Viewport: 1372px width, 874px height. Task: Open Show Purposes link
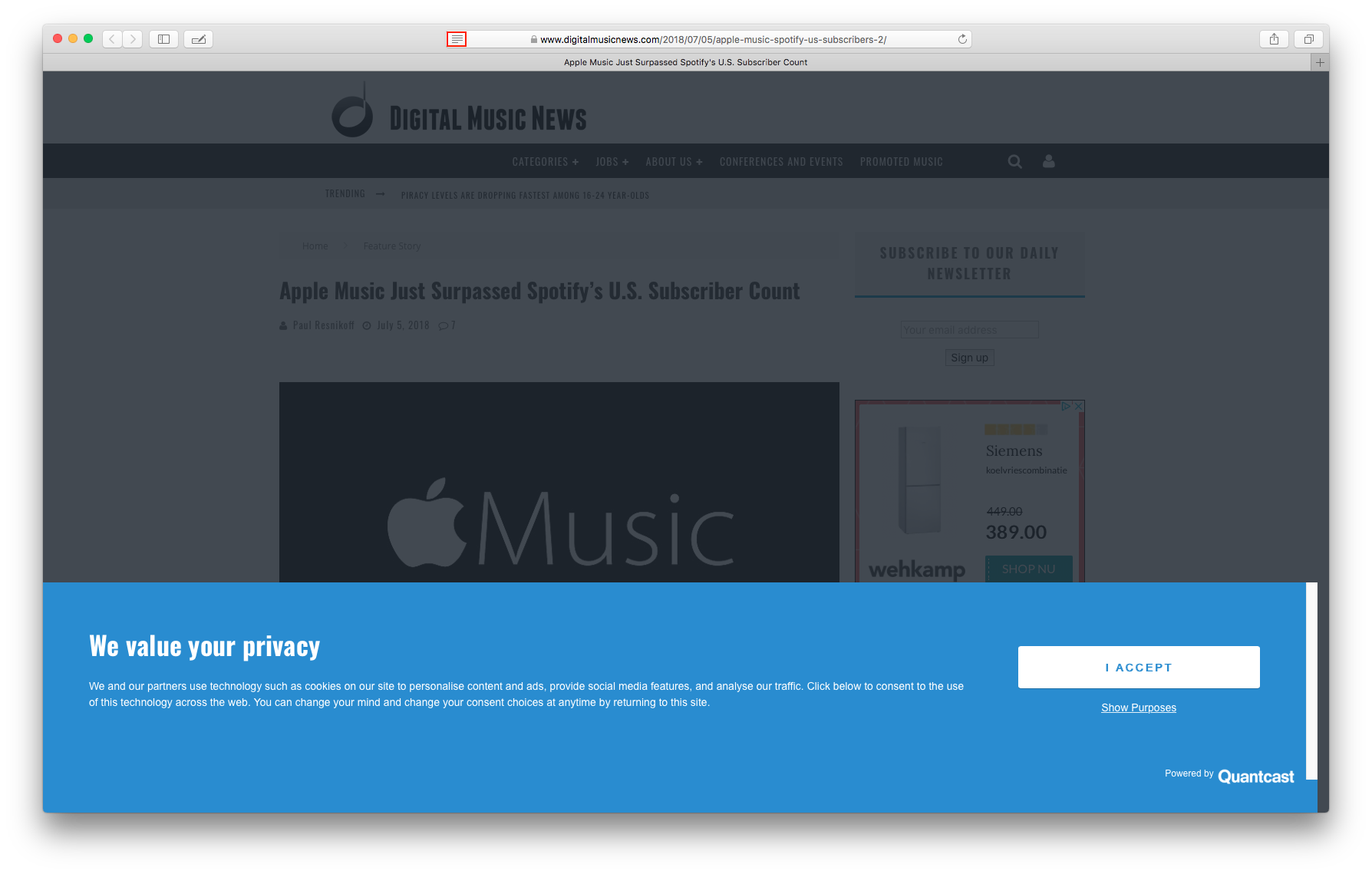click(1139, 707)
